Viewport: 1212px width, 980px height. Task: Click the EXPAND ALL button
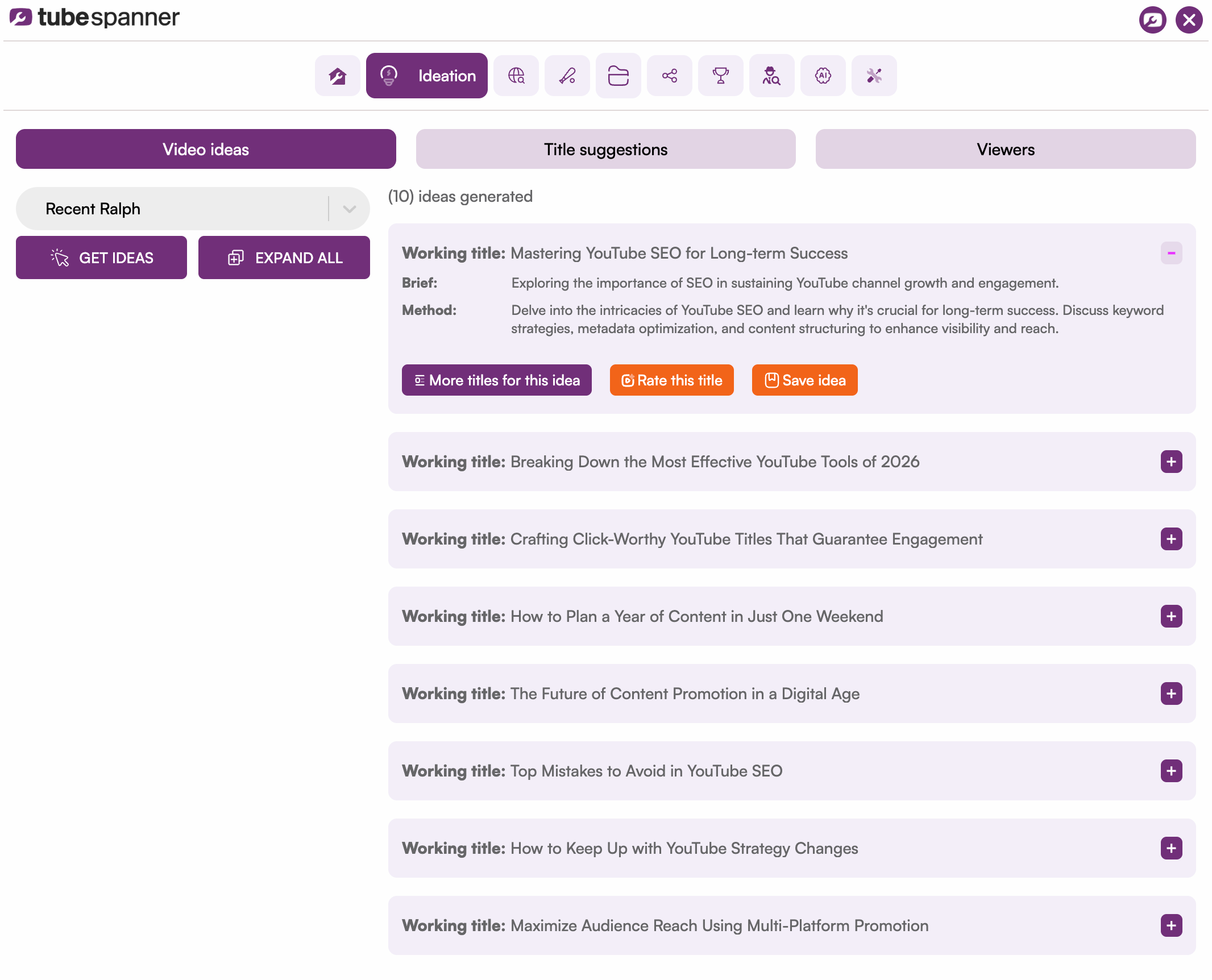(x=284, y=258)
